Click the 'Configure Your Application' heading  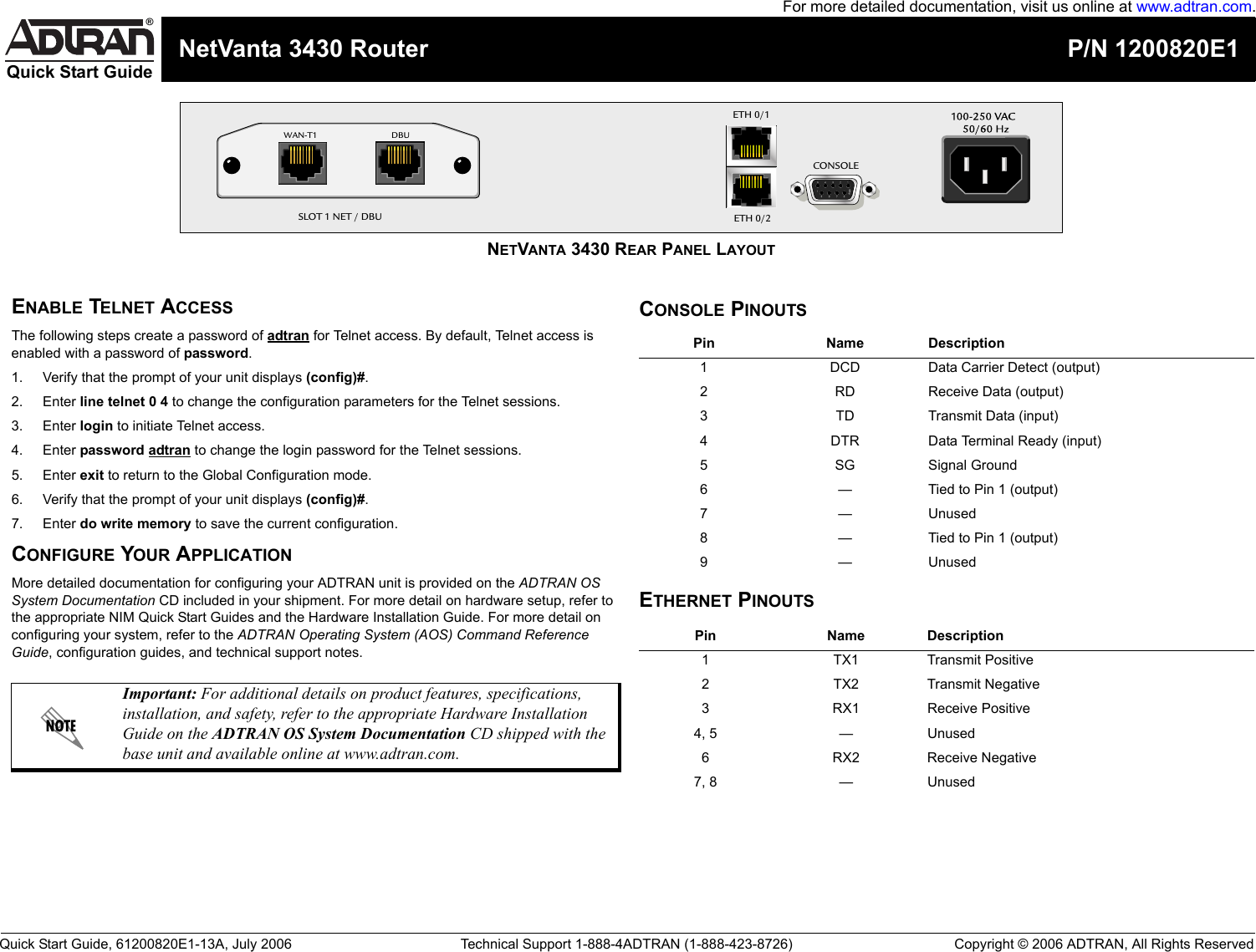coord(151,554)
